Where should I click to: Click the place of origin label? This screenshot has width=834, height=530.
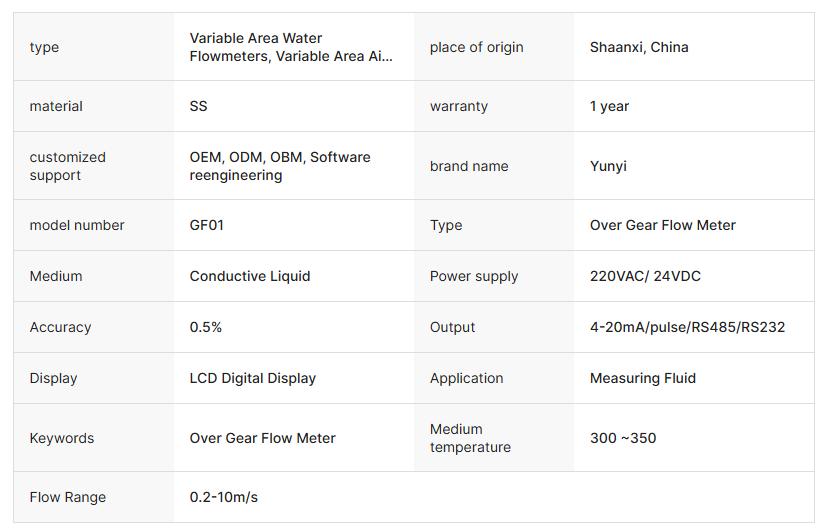click(x=476, y=47)
